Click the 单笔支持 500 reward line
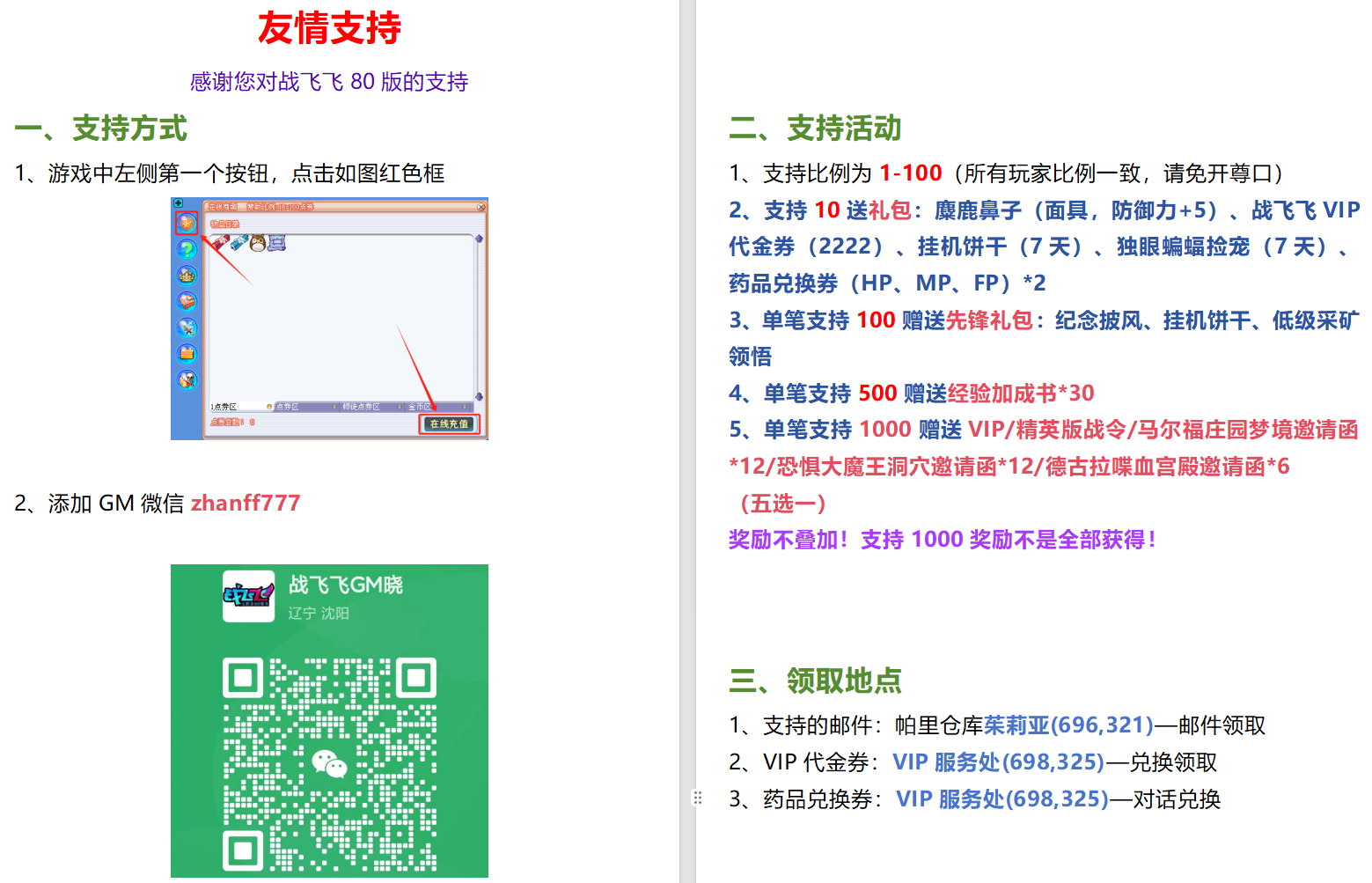This screenshot has height=883, width=1372. click(912, 393)
